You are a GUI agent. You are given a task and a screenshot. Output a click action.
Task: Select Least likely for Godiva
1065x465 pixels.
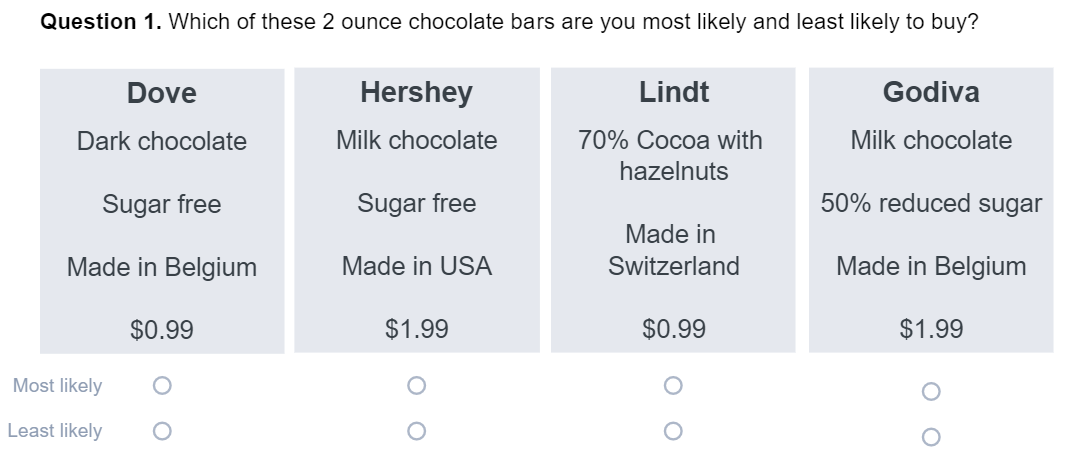(931, 436)
